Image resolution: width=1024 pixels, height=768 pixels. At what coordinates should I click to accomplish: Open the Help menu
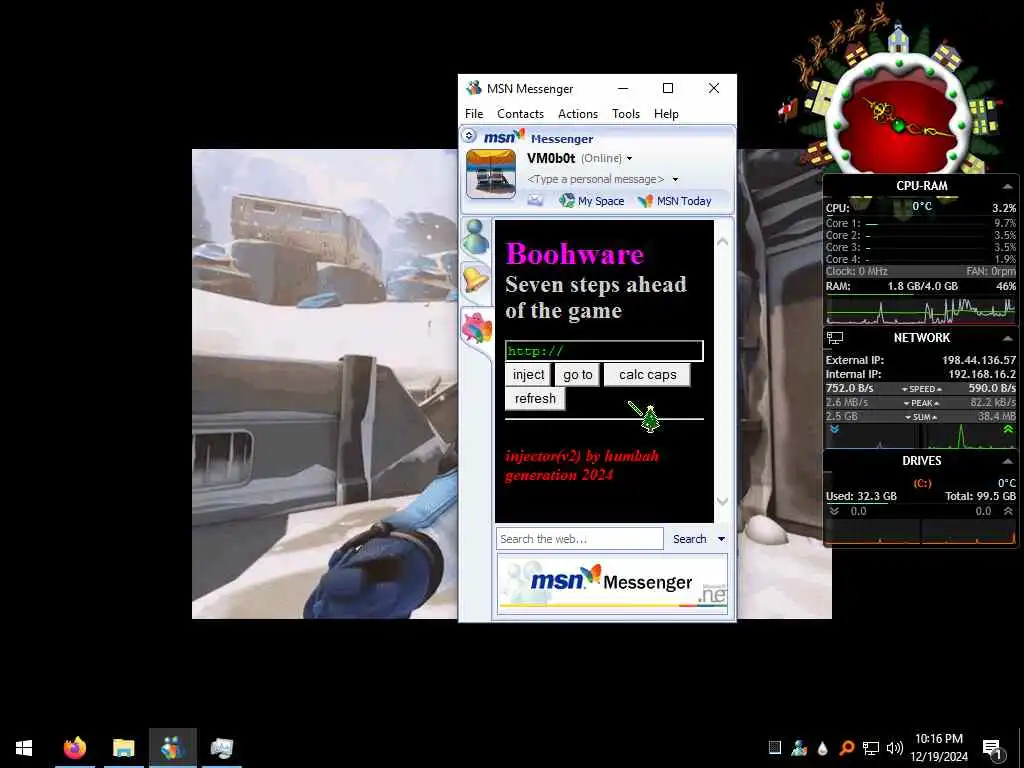(x=666, y=114)
